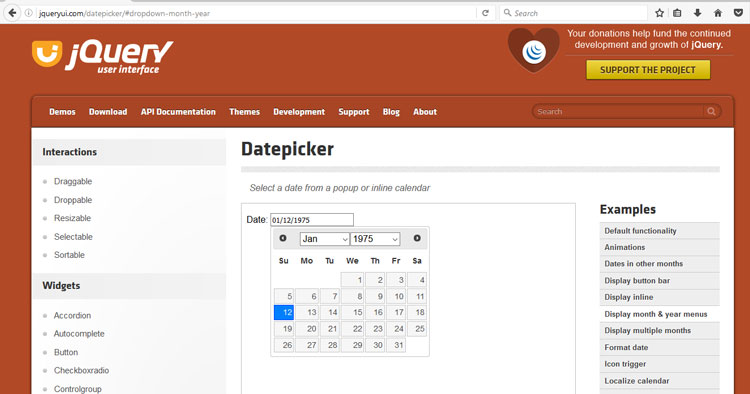The width and height of the screenshot is (750, 394).
Task: Open the month dropdown showing Jan
Action: (325, 239)
